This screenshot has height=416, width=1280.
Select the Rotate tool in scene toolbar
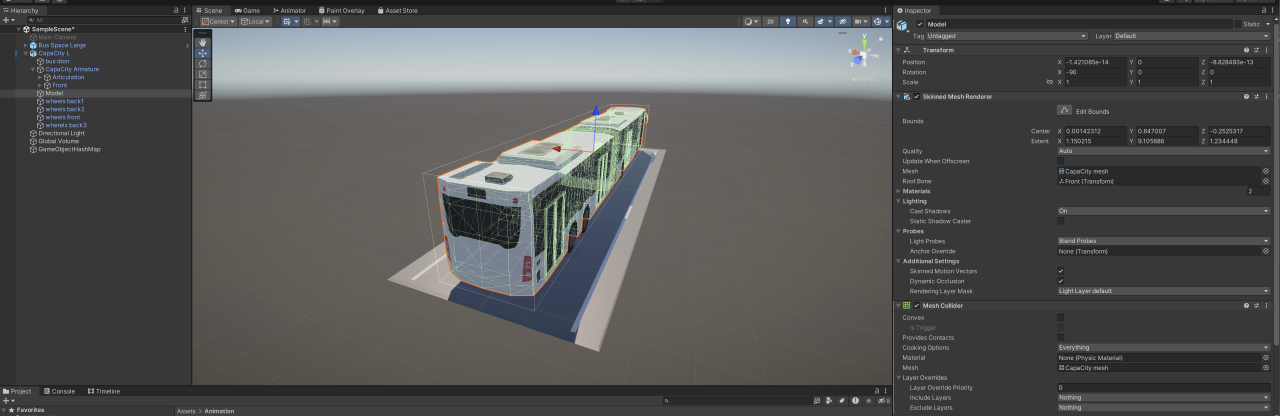pos(203,63)
